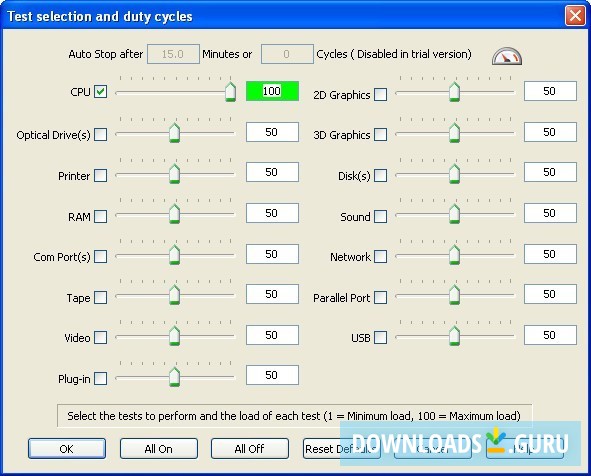Click the CPU duty cycle slider thumb
Image resolution: width=591 pixels, height=476 pixels.
(230, 92)
